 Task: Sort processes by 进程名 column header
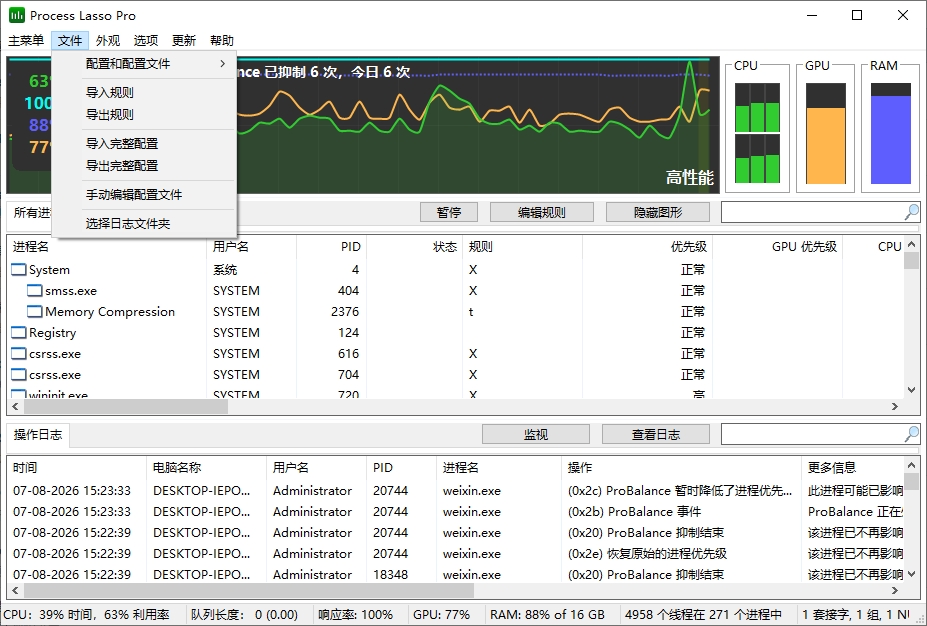[x=106, y=246]
